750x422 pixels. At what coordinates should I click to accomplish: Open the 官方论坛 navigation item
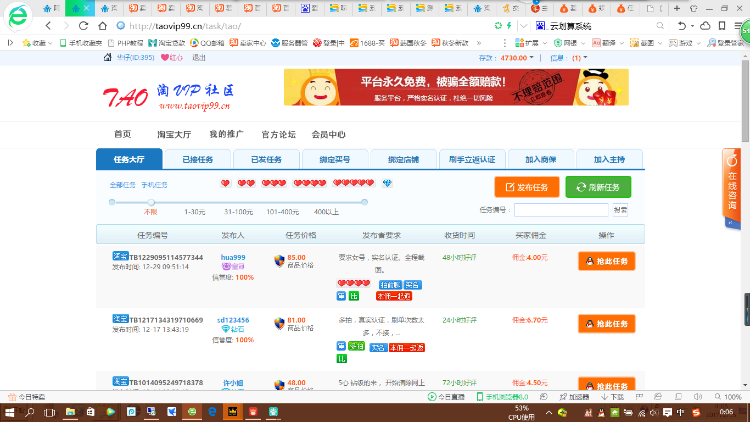[x=278, y=134]
